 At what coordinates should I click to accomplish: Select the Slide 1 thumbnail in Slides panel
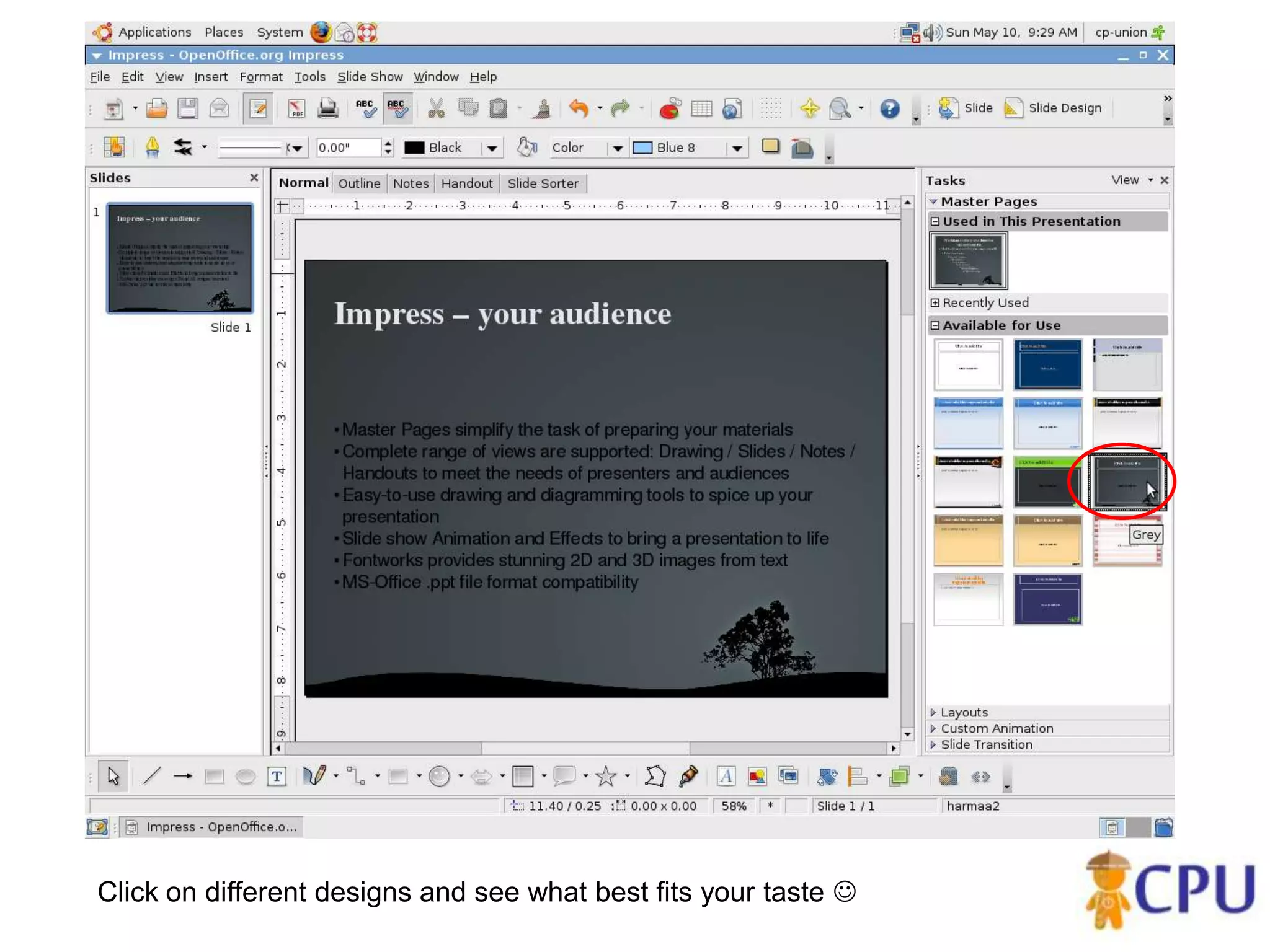[x=180, y=258]
